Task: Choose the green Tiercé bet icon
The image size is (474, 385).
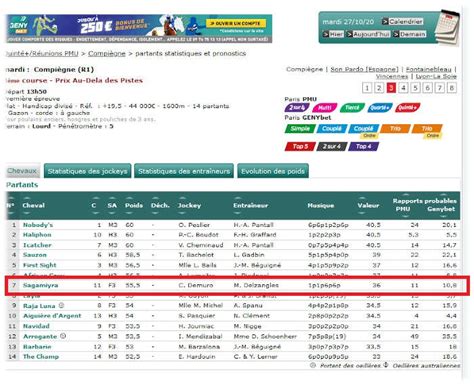Action: tap(352, 108)
